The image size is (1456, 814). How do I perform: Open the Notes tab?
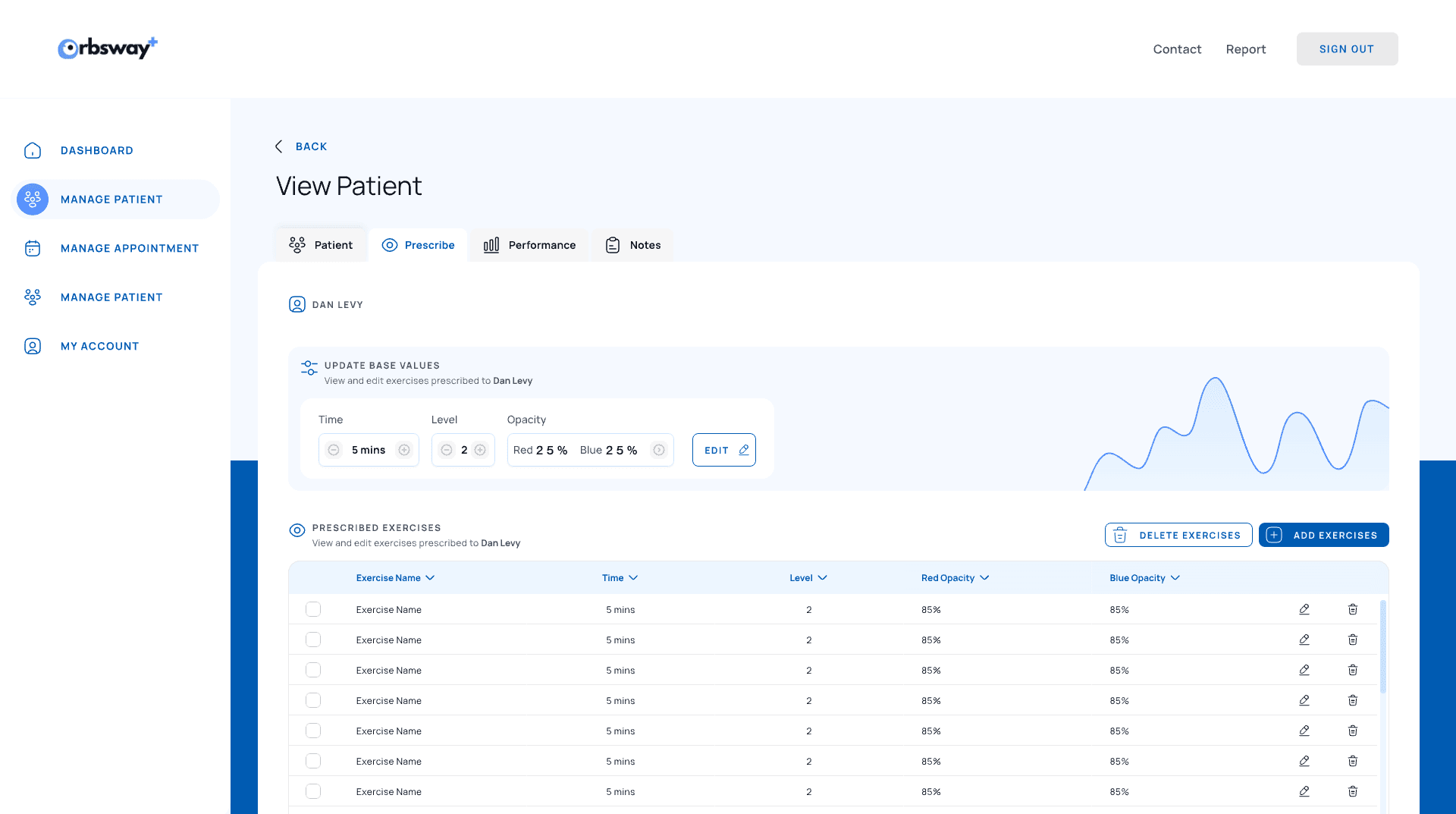(632, 245)
